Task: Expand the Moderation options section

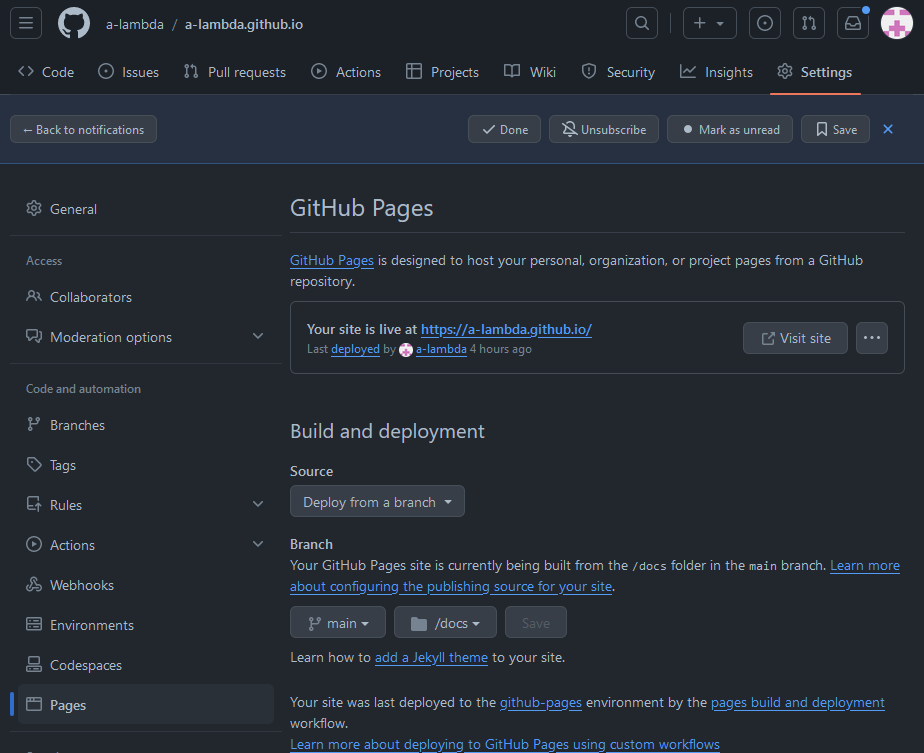Action: [x=257, y=337]
